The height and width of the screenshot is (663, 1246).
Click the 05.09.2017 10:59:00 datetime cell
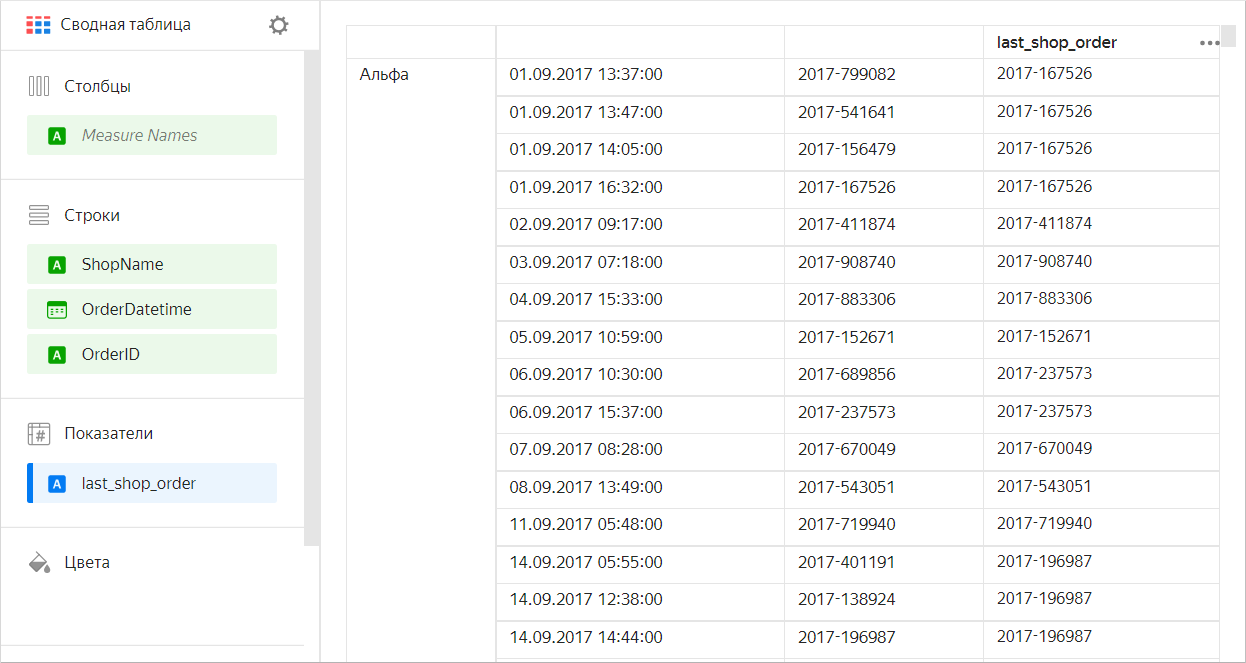(586, 337)
